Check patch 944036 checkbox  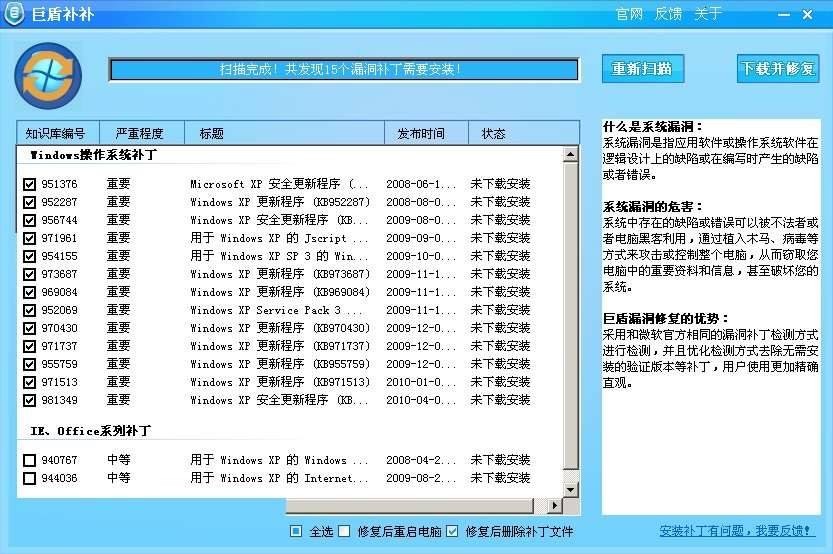(29, 479)
